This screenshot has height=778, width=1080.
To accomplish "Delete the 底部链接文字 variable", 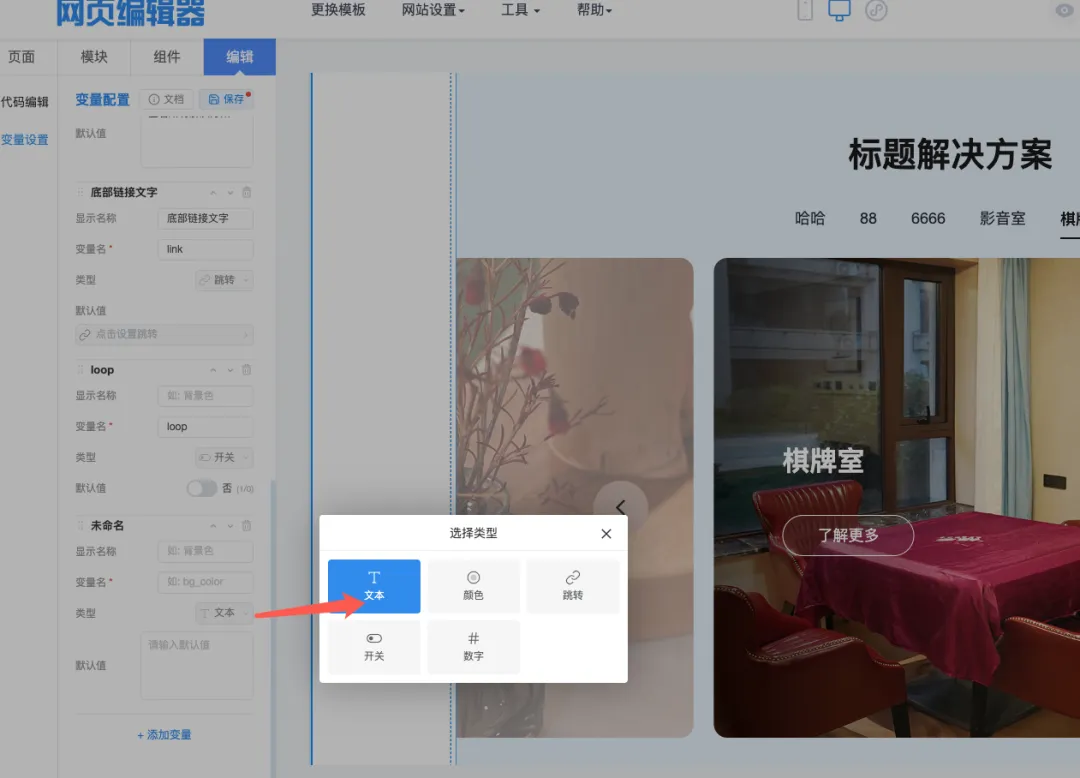I will [x=247, y=192].
